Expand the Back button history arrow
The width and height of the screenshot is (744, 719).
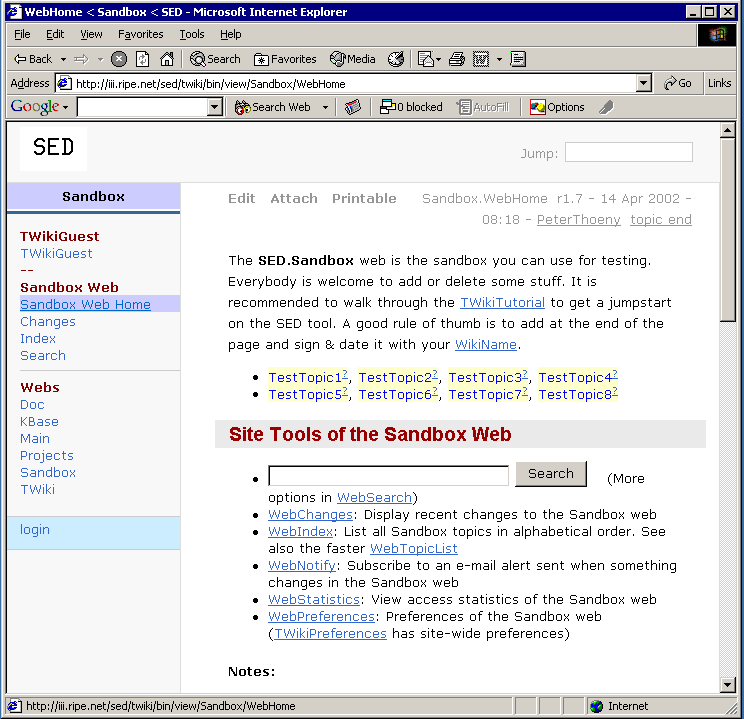63,59
